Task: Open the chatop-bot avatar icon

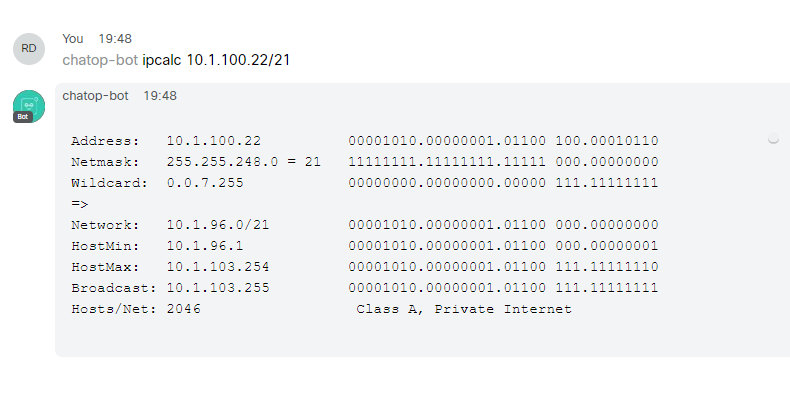Action: (29, 106)
